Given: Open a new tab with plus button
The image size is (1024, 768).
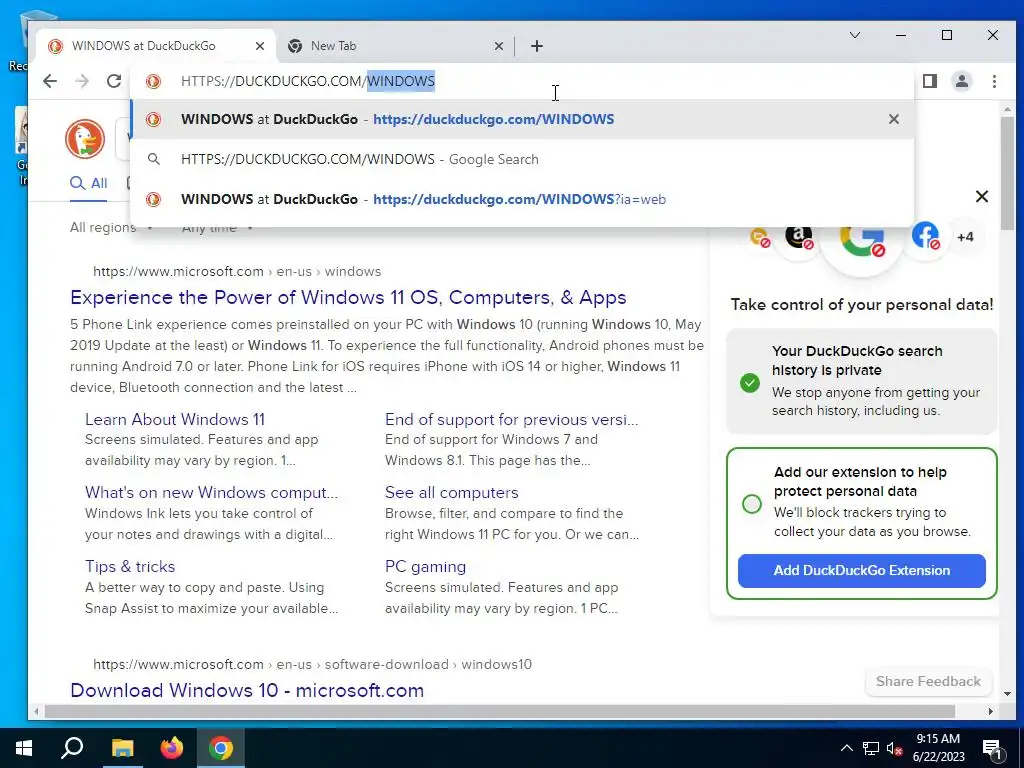Looking at the screenshot, I should point(537,46).
